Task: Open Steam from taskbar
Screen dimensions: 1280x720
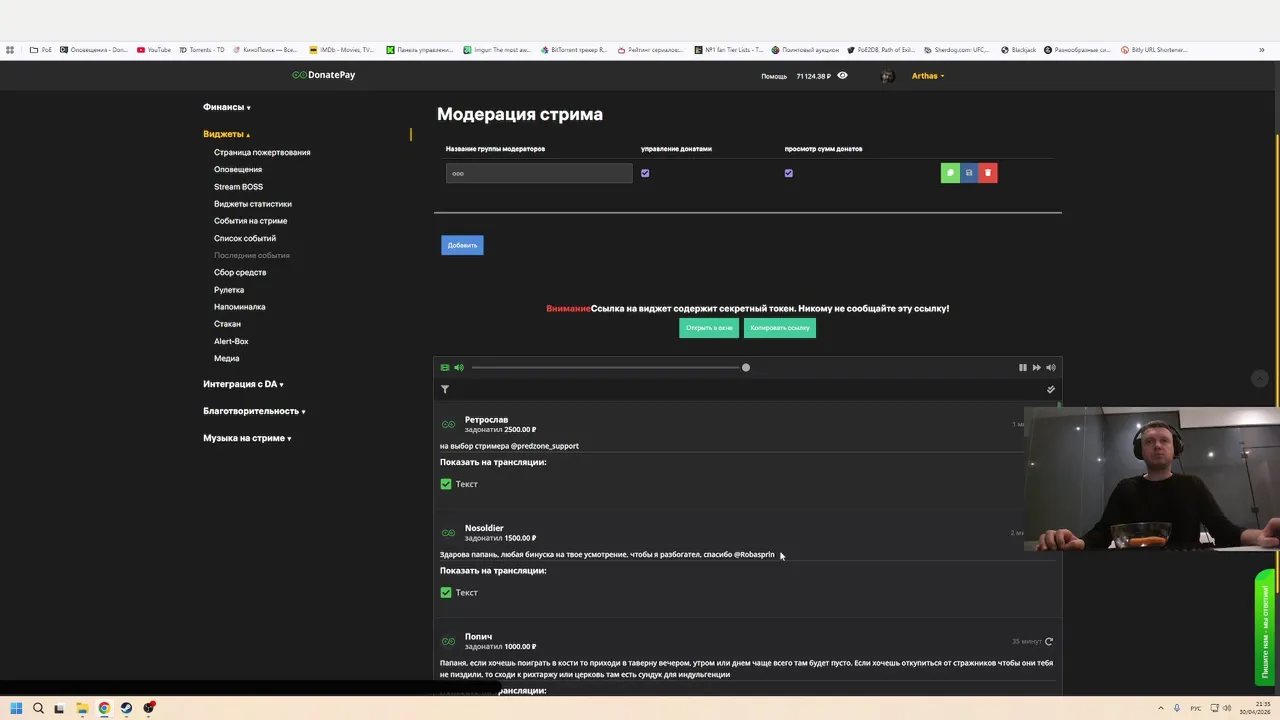Action: point(126,708)
